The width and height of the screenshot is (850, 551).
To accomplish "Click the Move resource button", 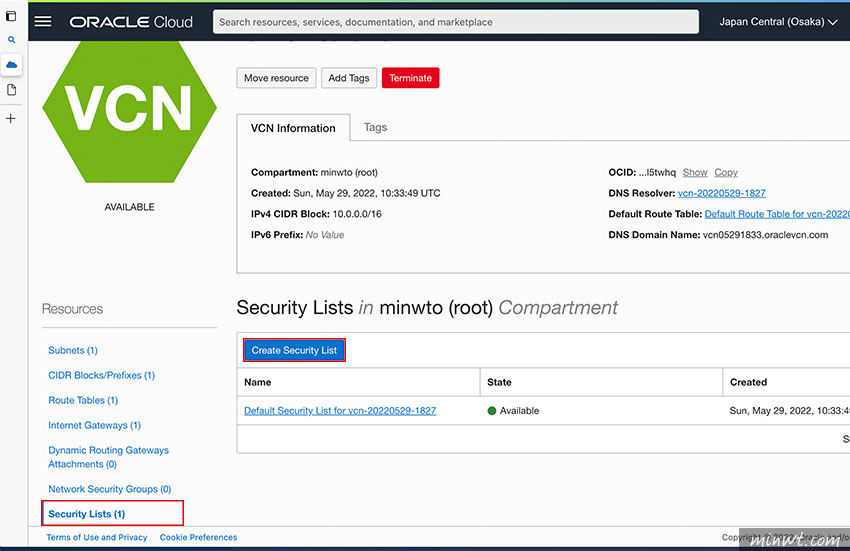I will [276, 78].
